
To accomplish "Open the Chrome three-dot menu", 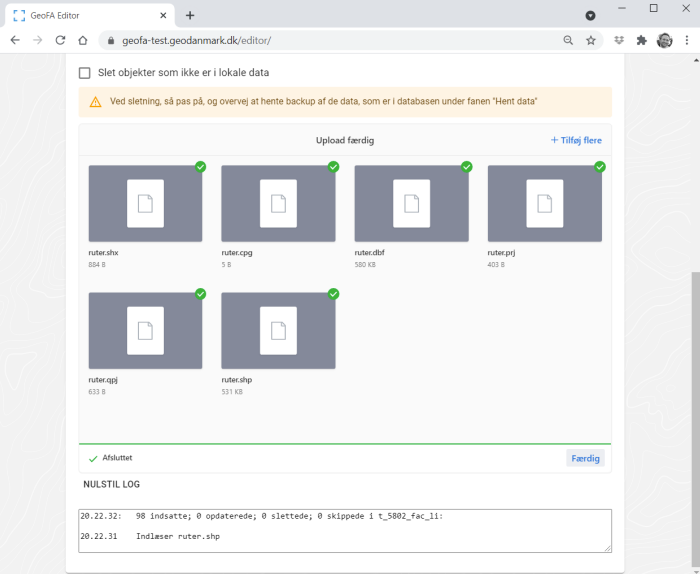I will pos(687,41).
